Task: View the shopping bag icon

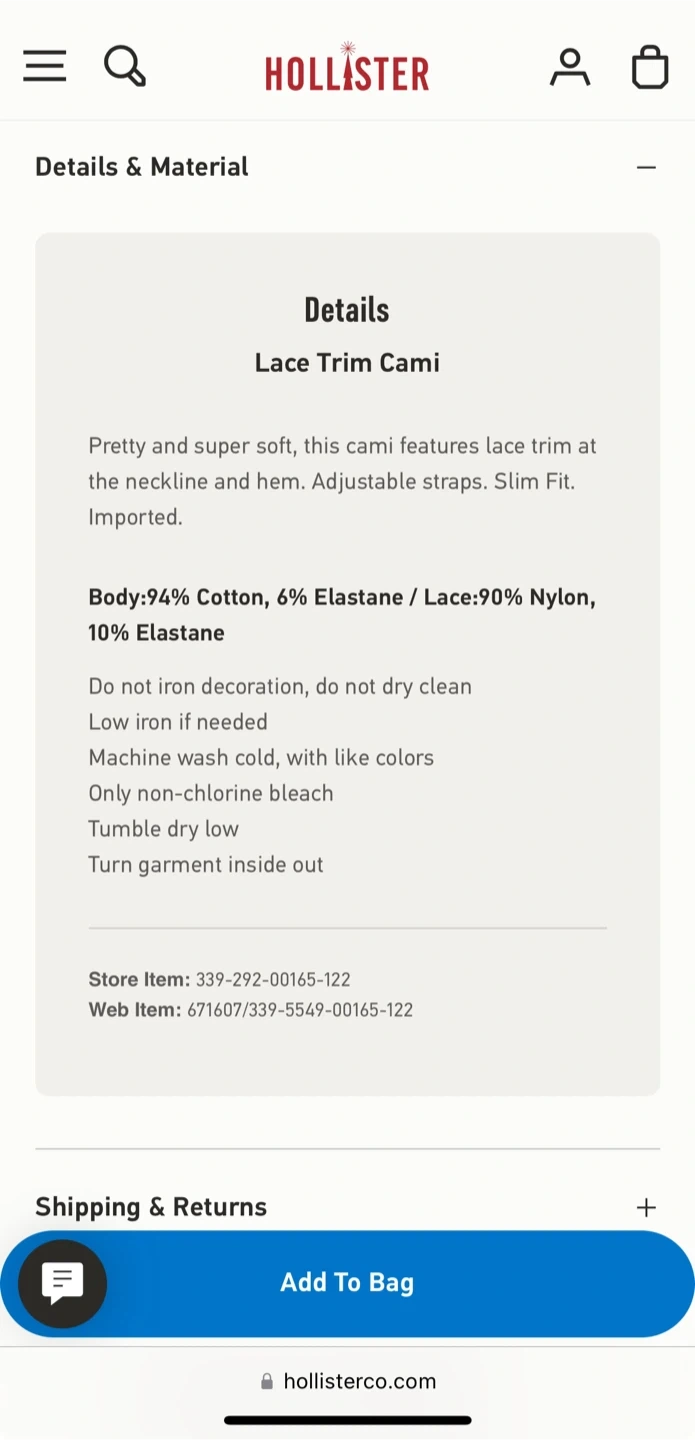Action: [650, 67]
